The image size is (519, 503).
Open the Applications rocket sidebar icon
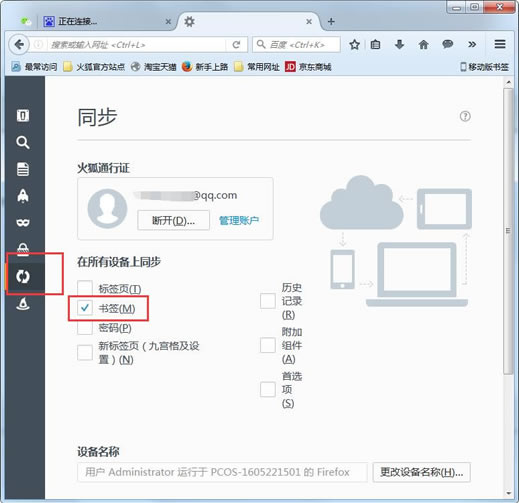23,196
